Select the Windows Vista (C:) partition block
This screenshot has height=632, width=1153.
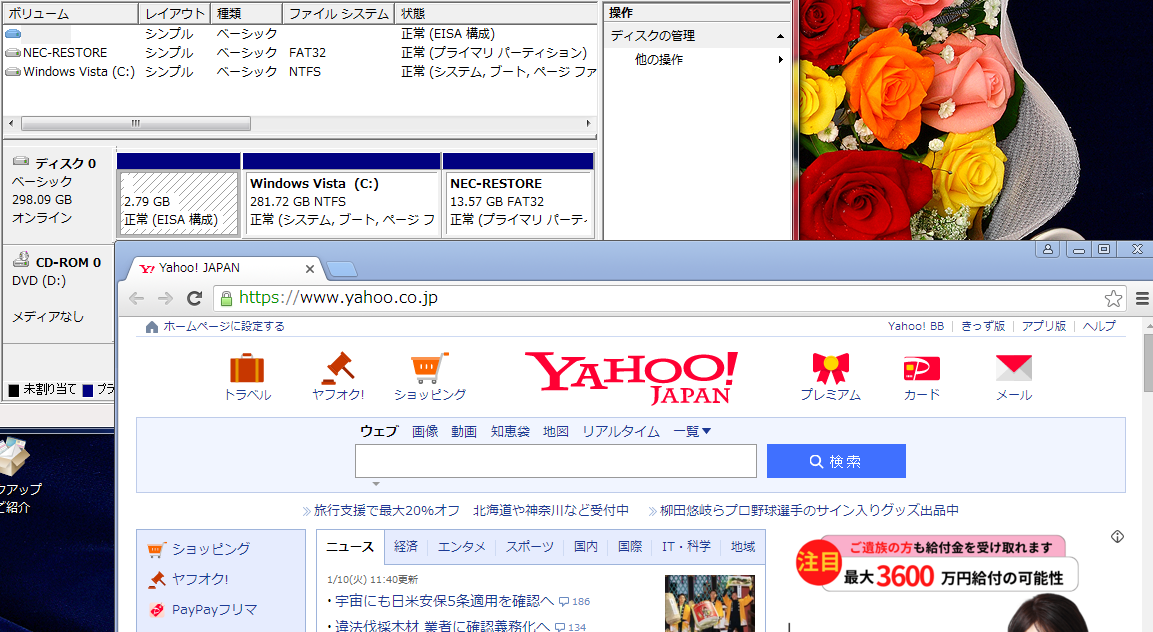pyautogui.click(x=342, y=202)
